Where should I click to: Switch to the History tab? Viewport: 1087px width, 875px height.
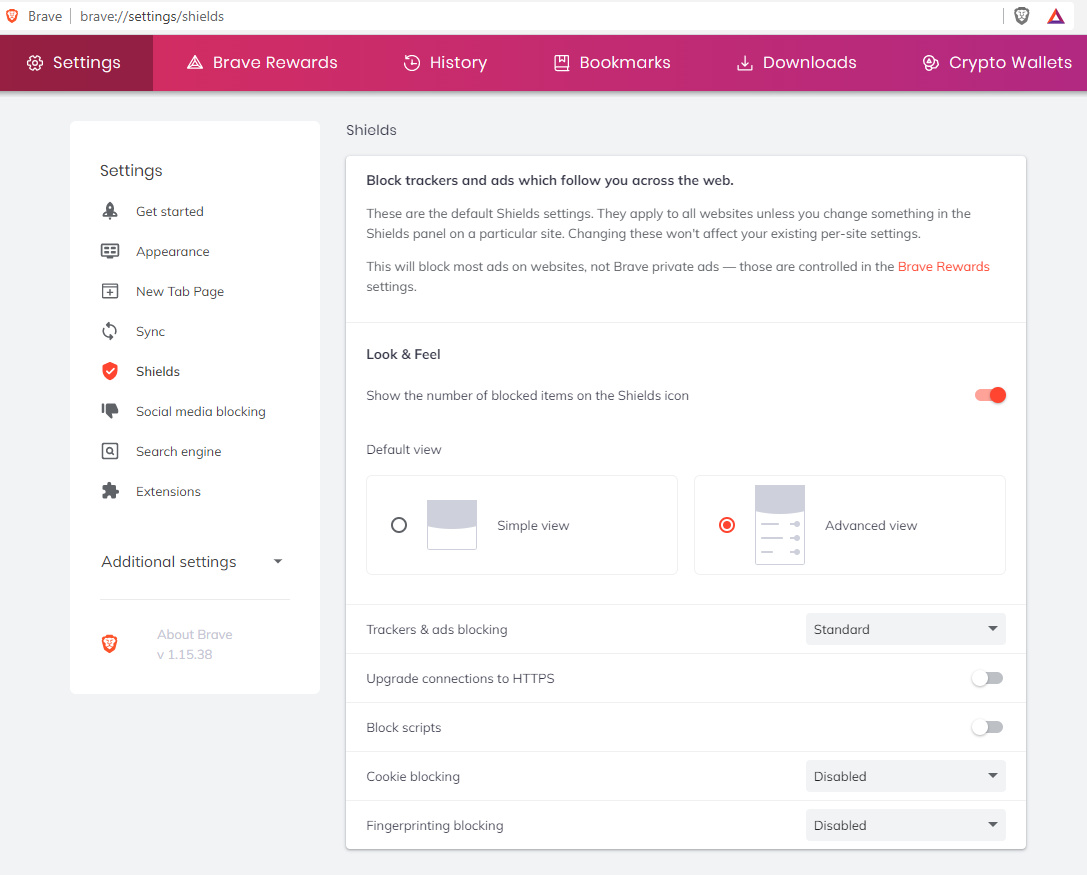(x=445, y=63)
